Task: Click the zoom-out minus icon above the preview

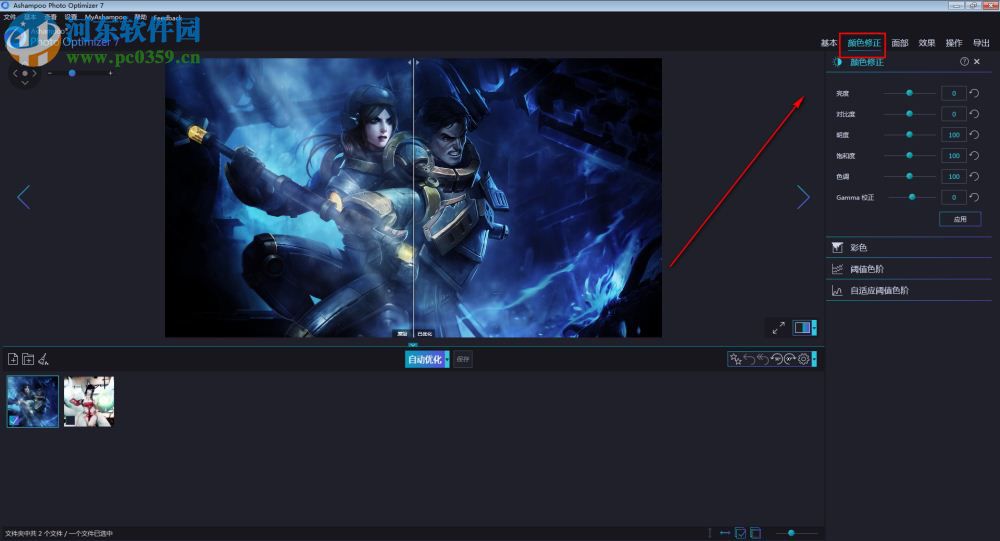Action: (50, 73)
